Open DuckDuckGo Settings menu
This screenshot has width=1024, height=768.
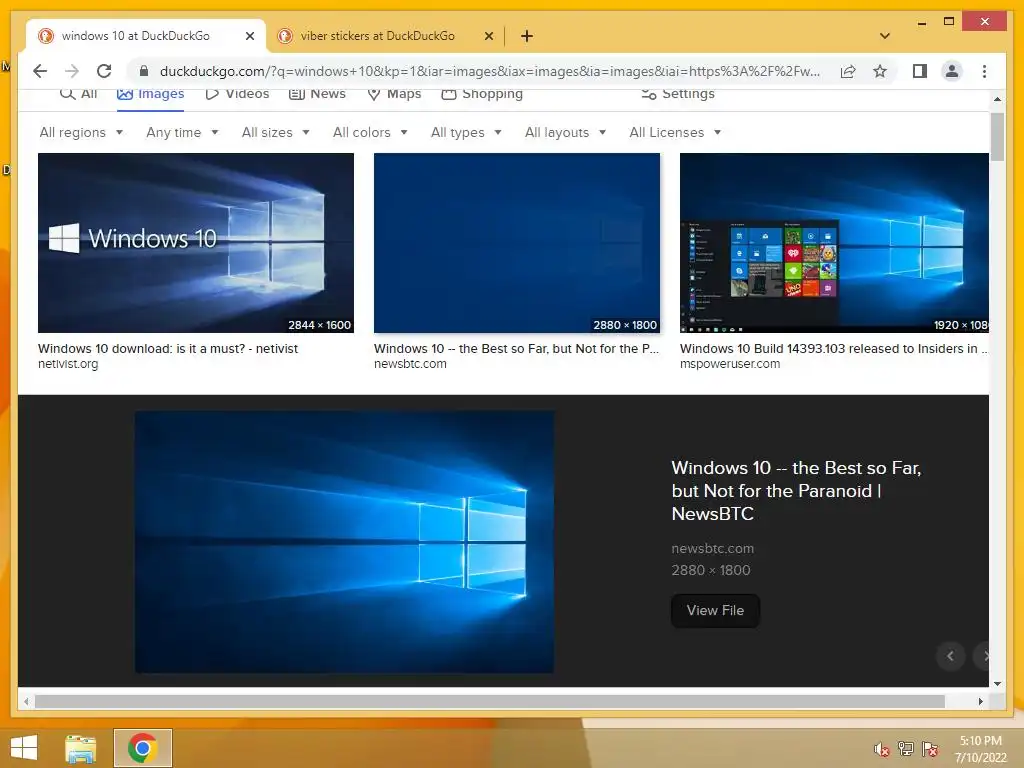tap(678, 94)
